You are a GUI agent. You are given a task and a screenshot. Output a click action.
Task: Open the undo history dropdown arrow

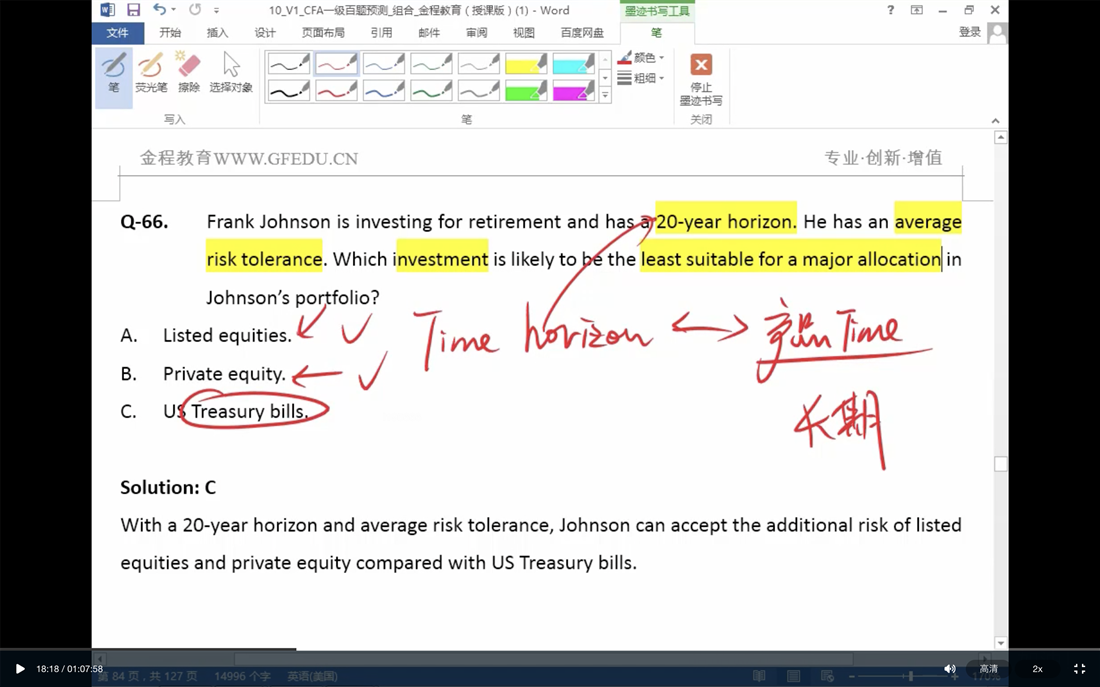pyautogui.click(x=173, y=10)
